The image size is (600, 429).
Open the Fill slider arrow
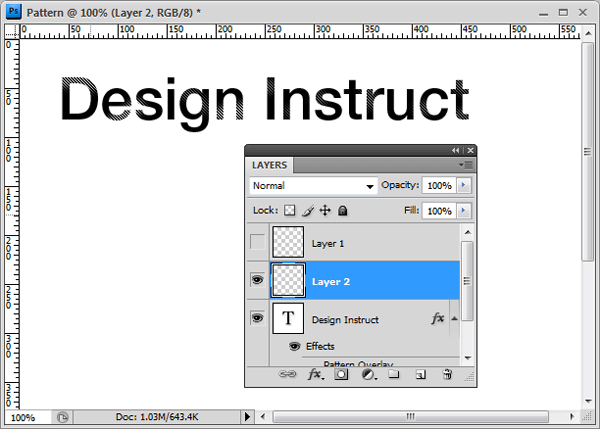coord(464,210)
